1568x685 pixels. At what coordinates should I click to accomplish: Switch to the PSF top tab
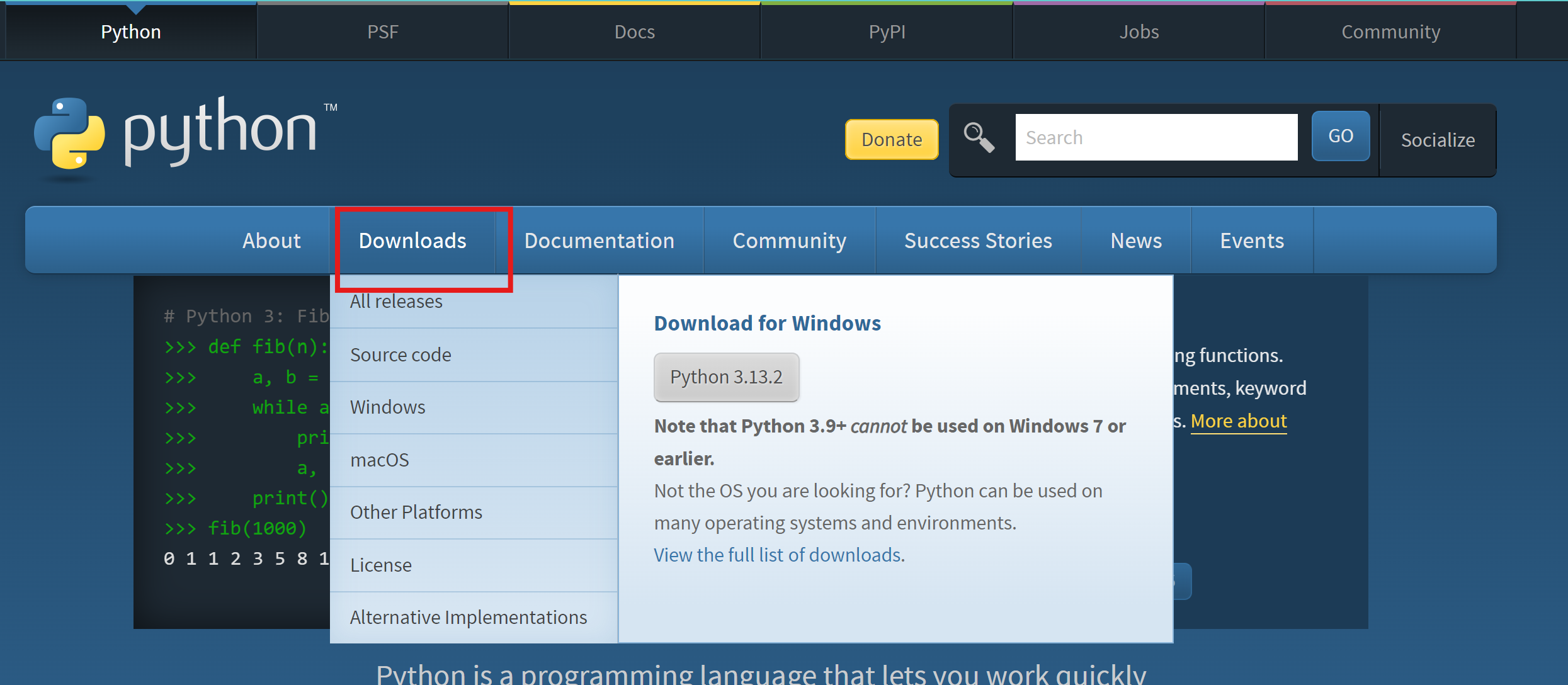(383, 31)
